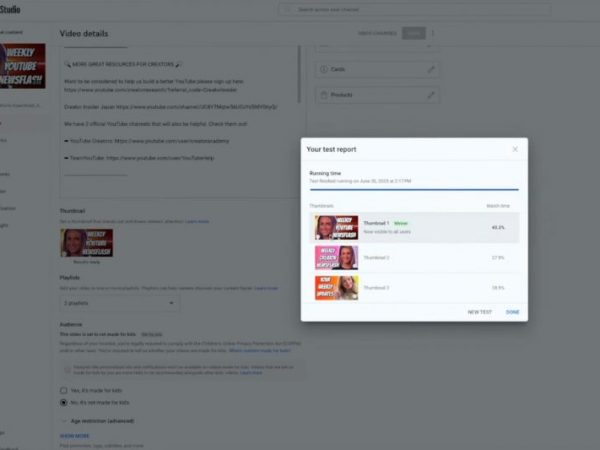The height and width of the screenshot is (450, 600).
Task: Click the search across your channel field
Action: click(x=415, y=9)
